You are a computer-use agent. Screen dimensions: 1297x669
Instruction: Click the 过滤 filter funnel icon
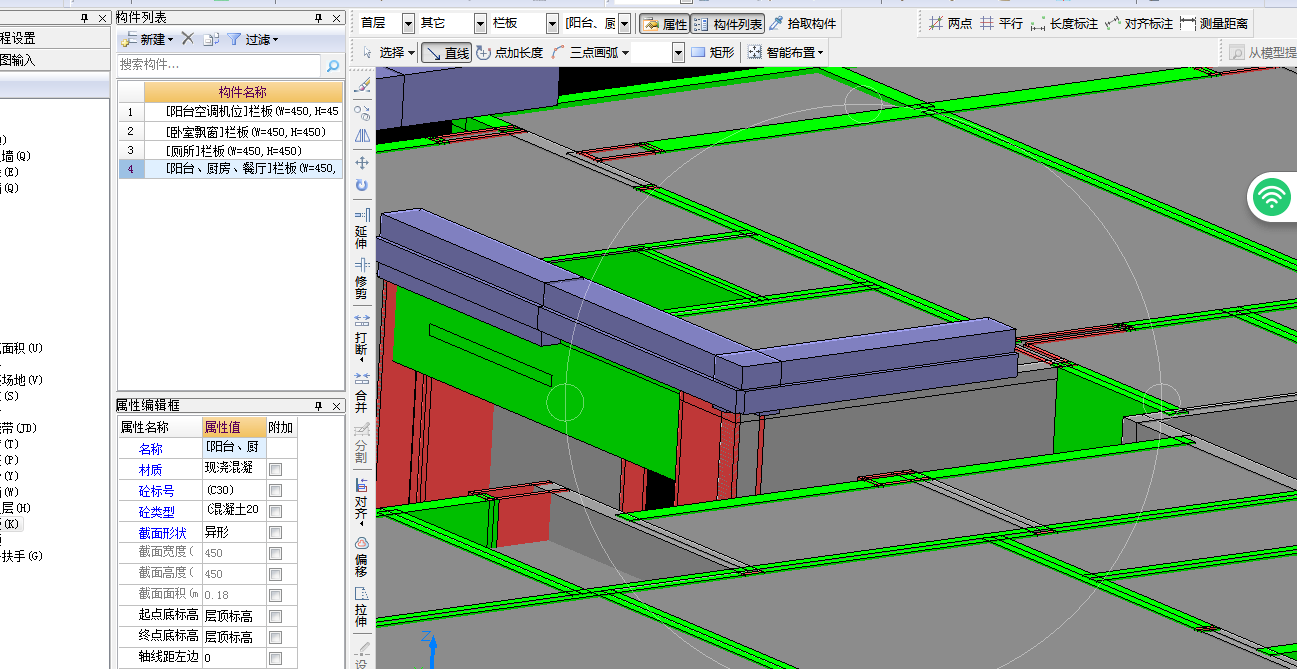pyautogui.click(x=234, y=39)
